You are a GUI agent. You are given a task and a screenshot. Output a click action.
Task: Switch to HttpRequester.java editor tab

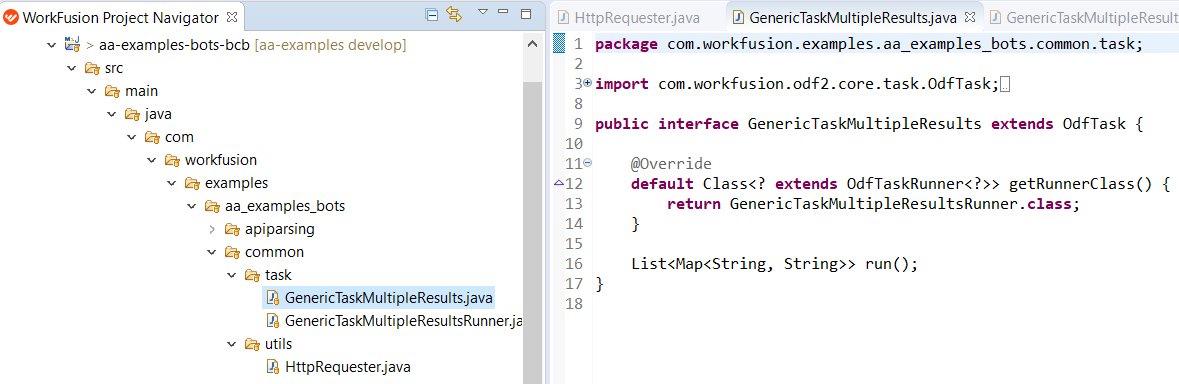coord(628,17)
